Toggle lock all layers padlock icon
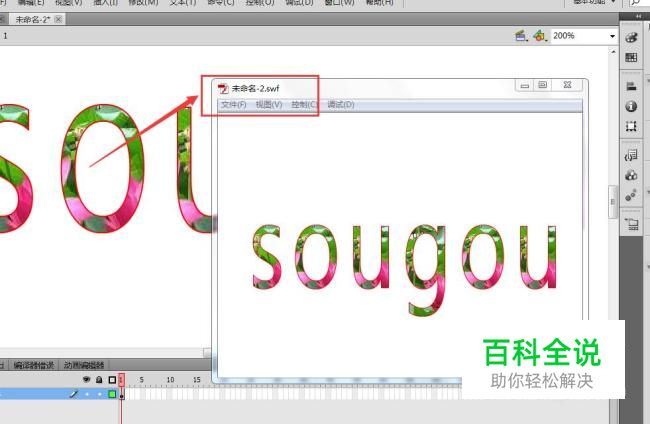Screen dimensions: 650x424 (99, 380)
